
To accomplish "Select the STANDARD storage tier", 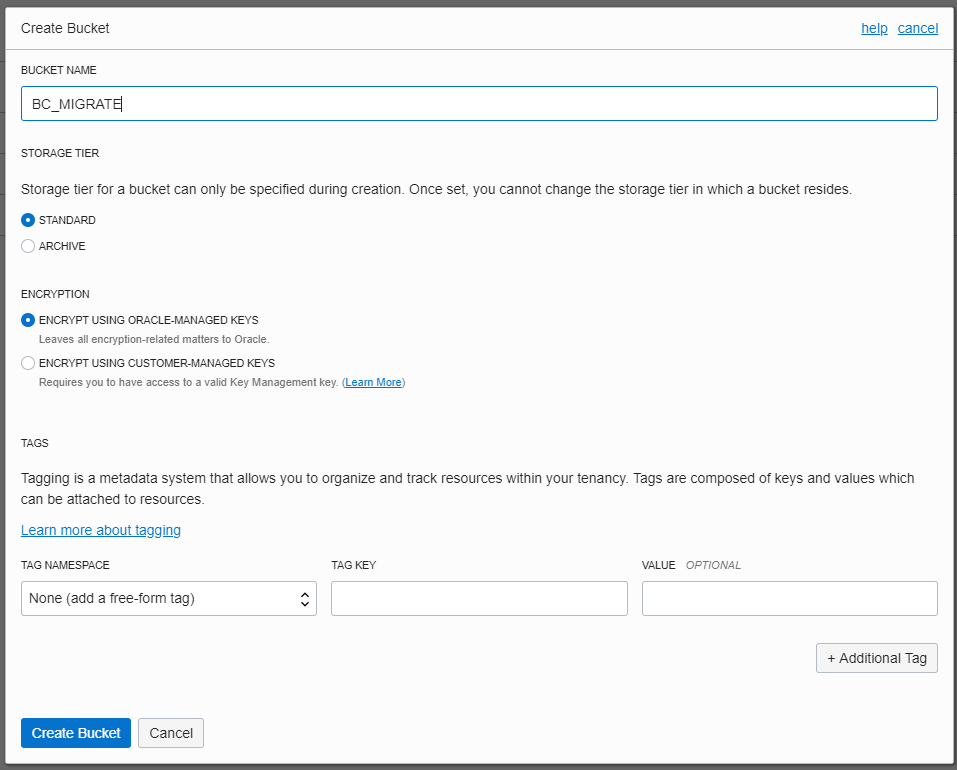I will (x=28, y=220).
